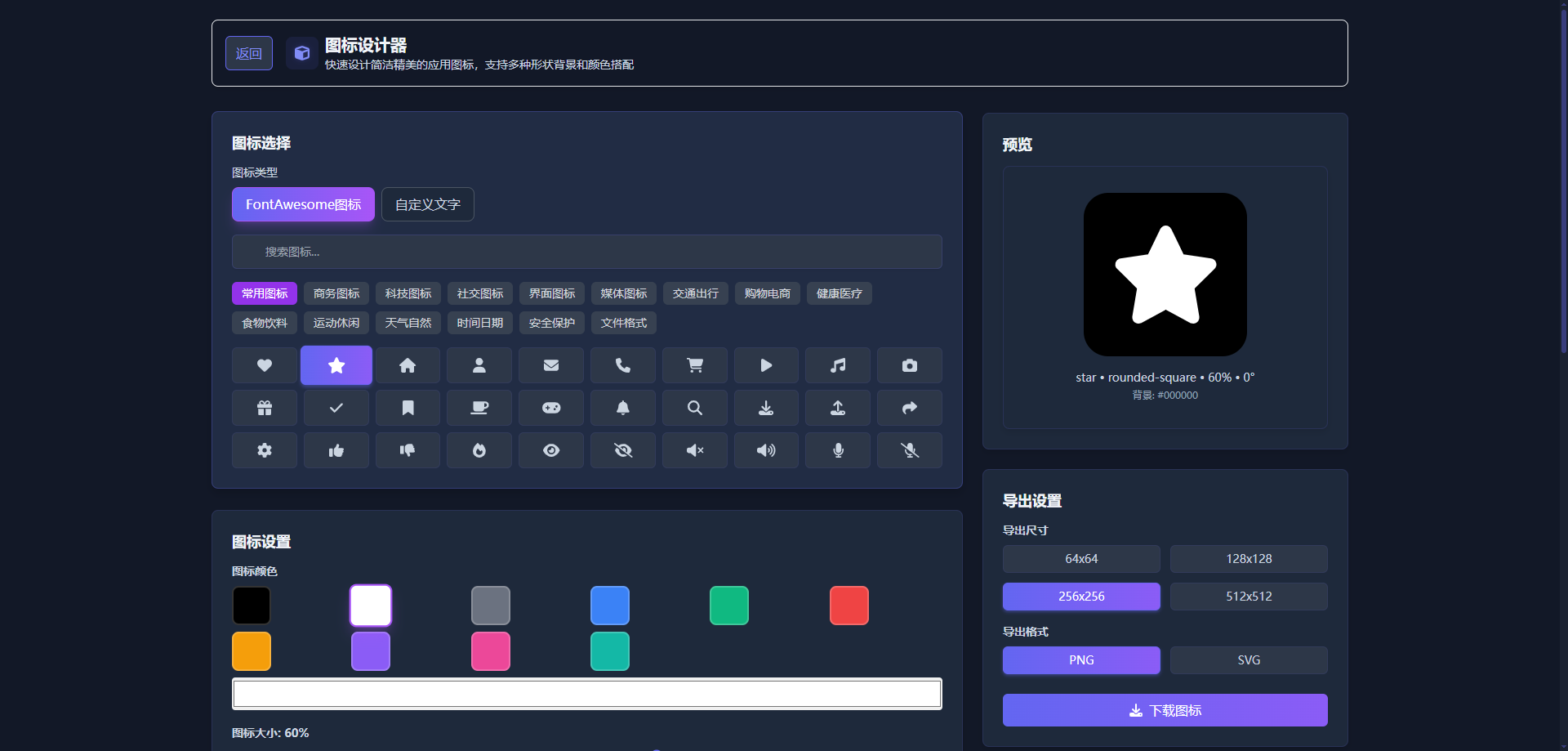Select the thumbs down icon
The width and height of the screenshot is (1568, 751).
[x=408, y=450]
